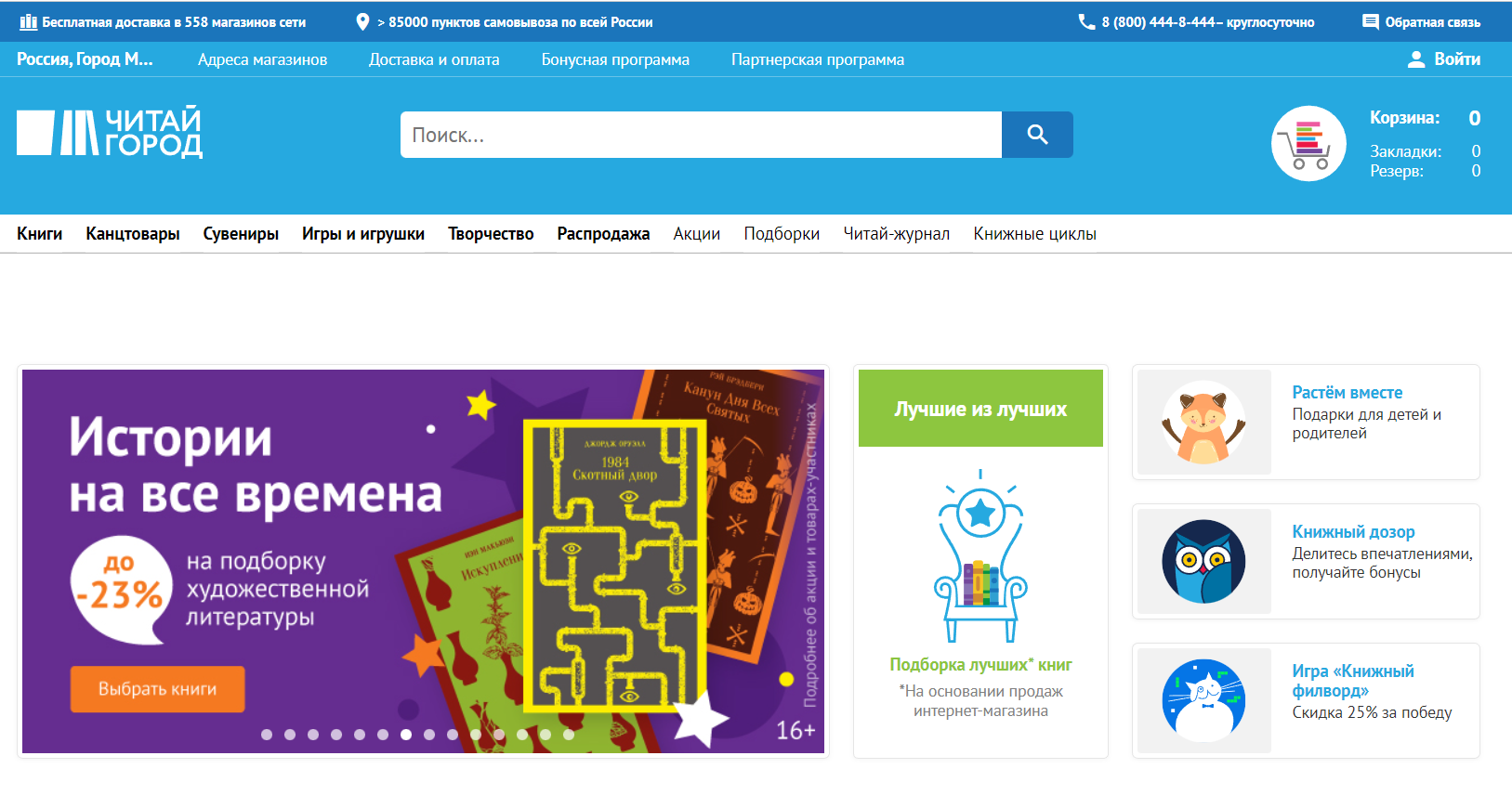Select the fourth banner slide dot
This screenshot has width=1512, height=795.
coord(336,735)
